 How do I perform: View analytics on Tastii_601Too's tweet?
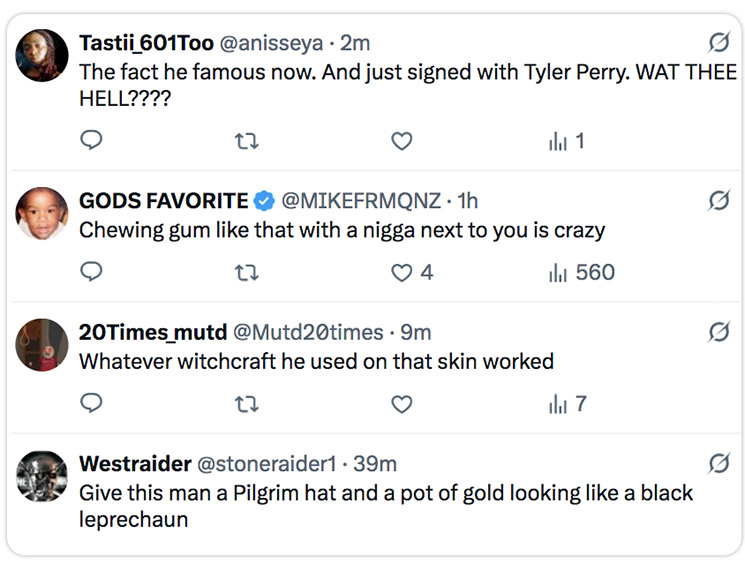point(566,141)
